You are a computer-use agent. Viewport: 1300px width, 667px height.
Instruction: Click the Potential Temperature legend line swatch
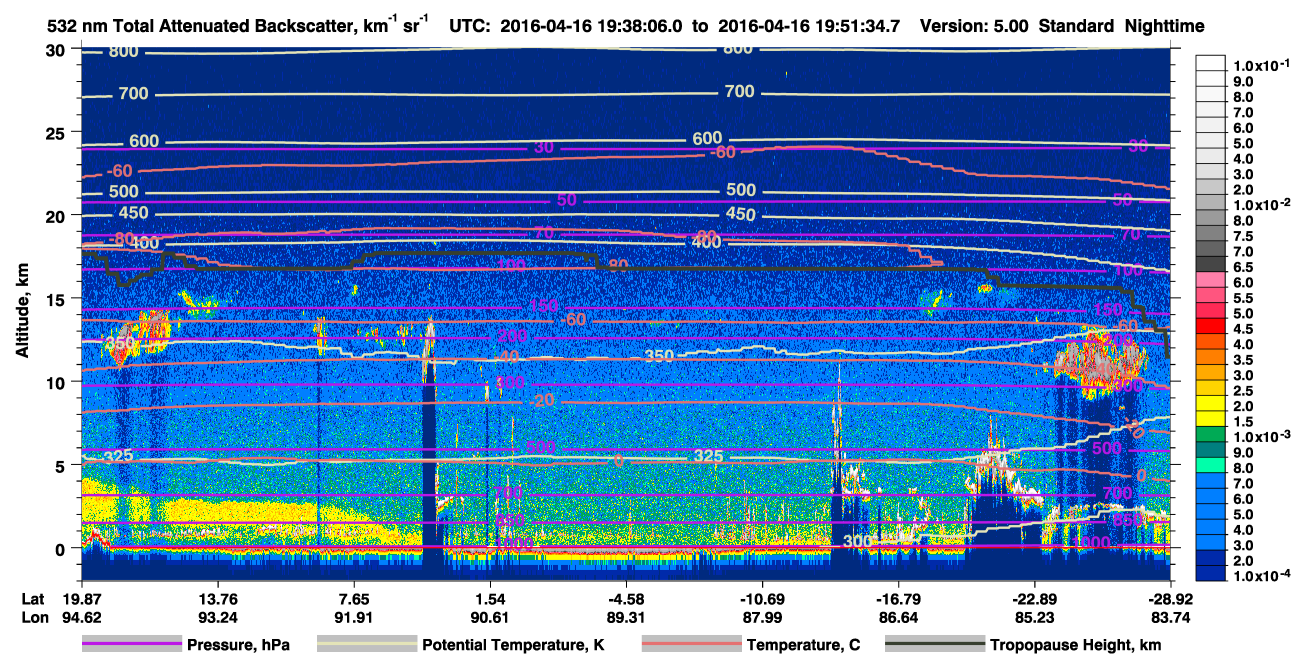pos(367,645)
